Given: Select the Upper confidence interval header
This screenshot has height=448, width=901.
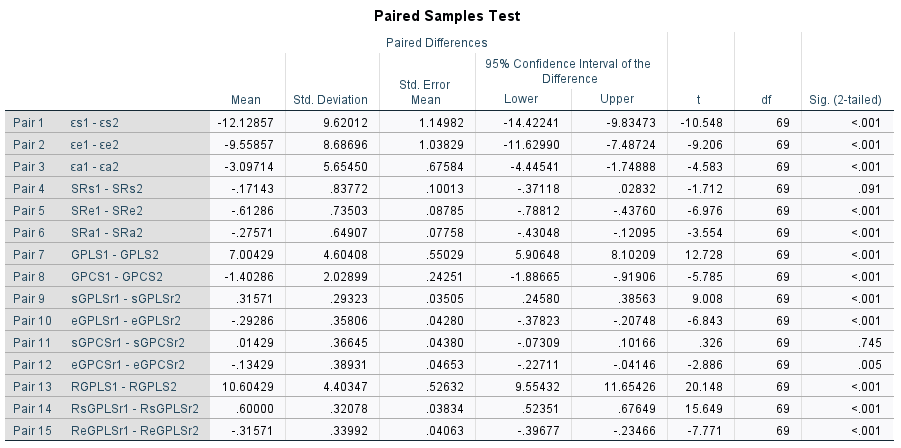Looking at the screenshot, I should pos(617,98).
